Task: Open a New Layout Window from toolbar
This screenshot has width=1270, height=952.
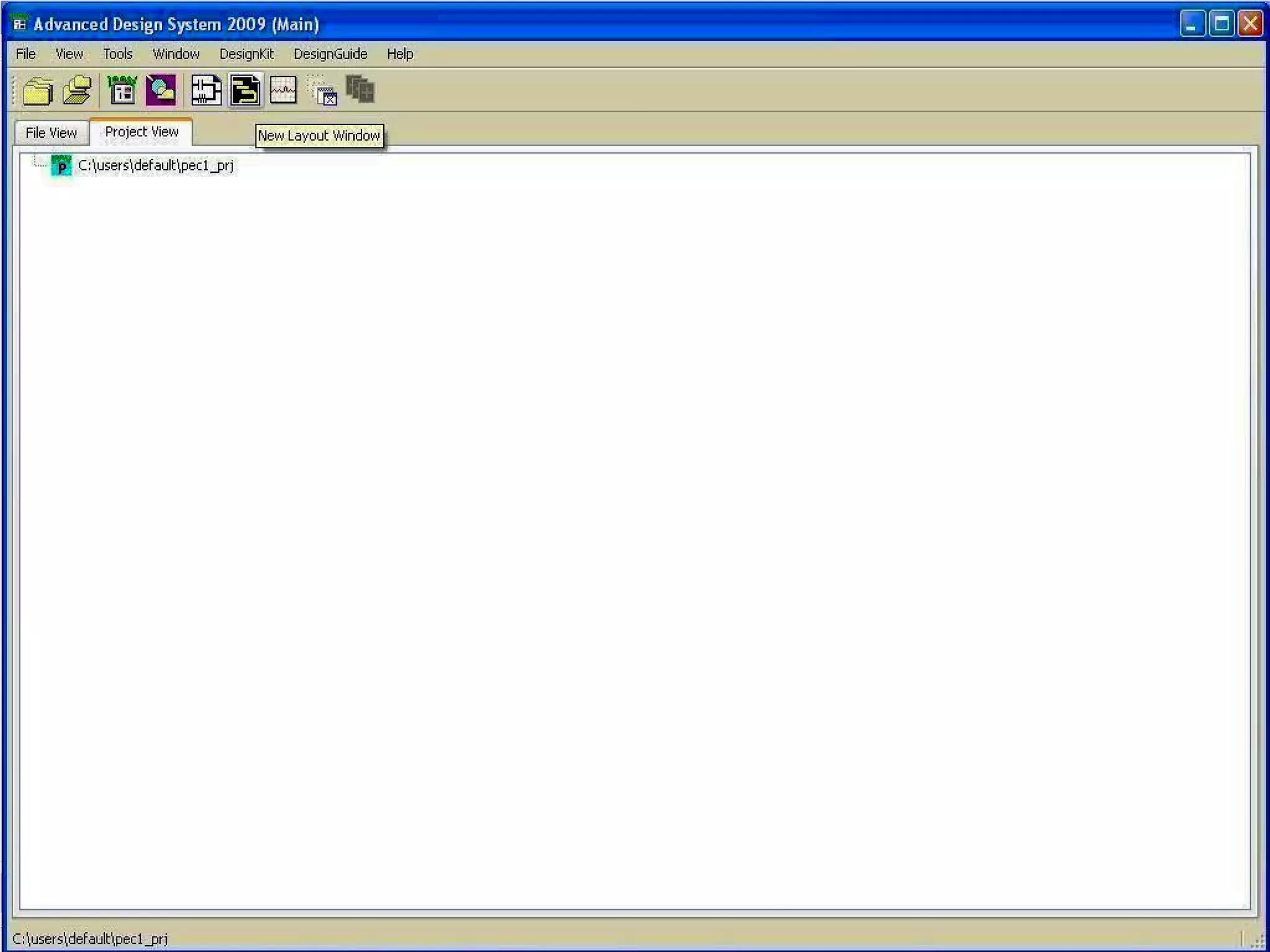Action: (245, 91)
